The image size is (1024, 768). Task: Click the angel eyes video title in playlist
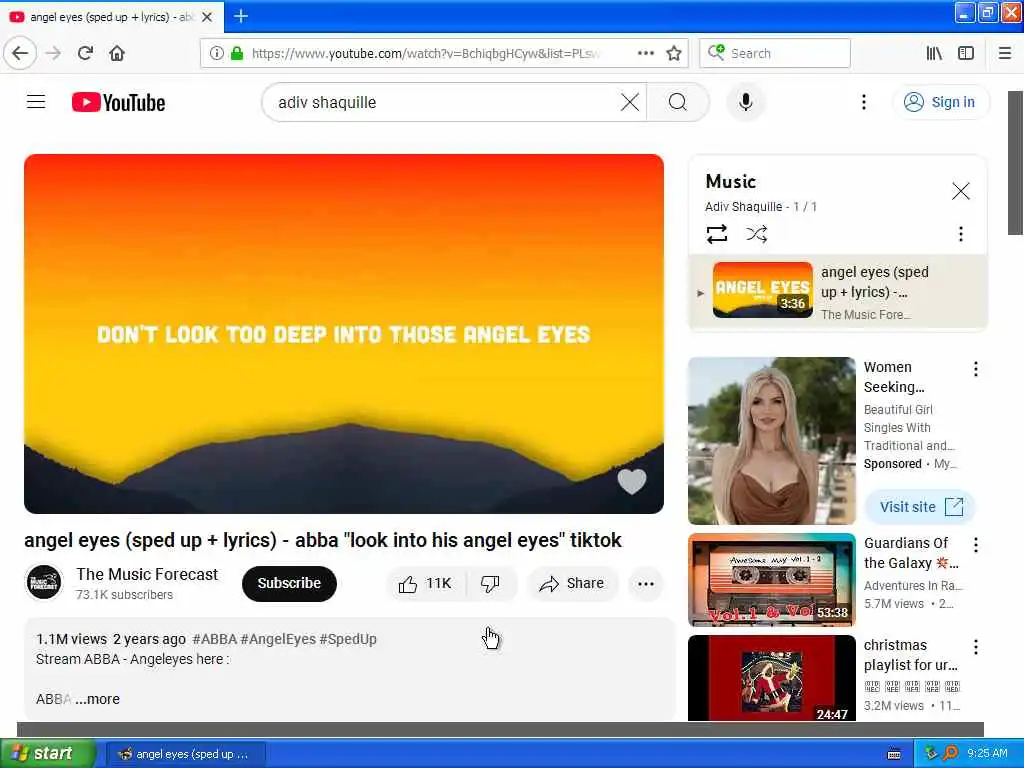(874, 282)
